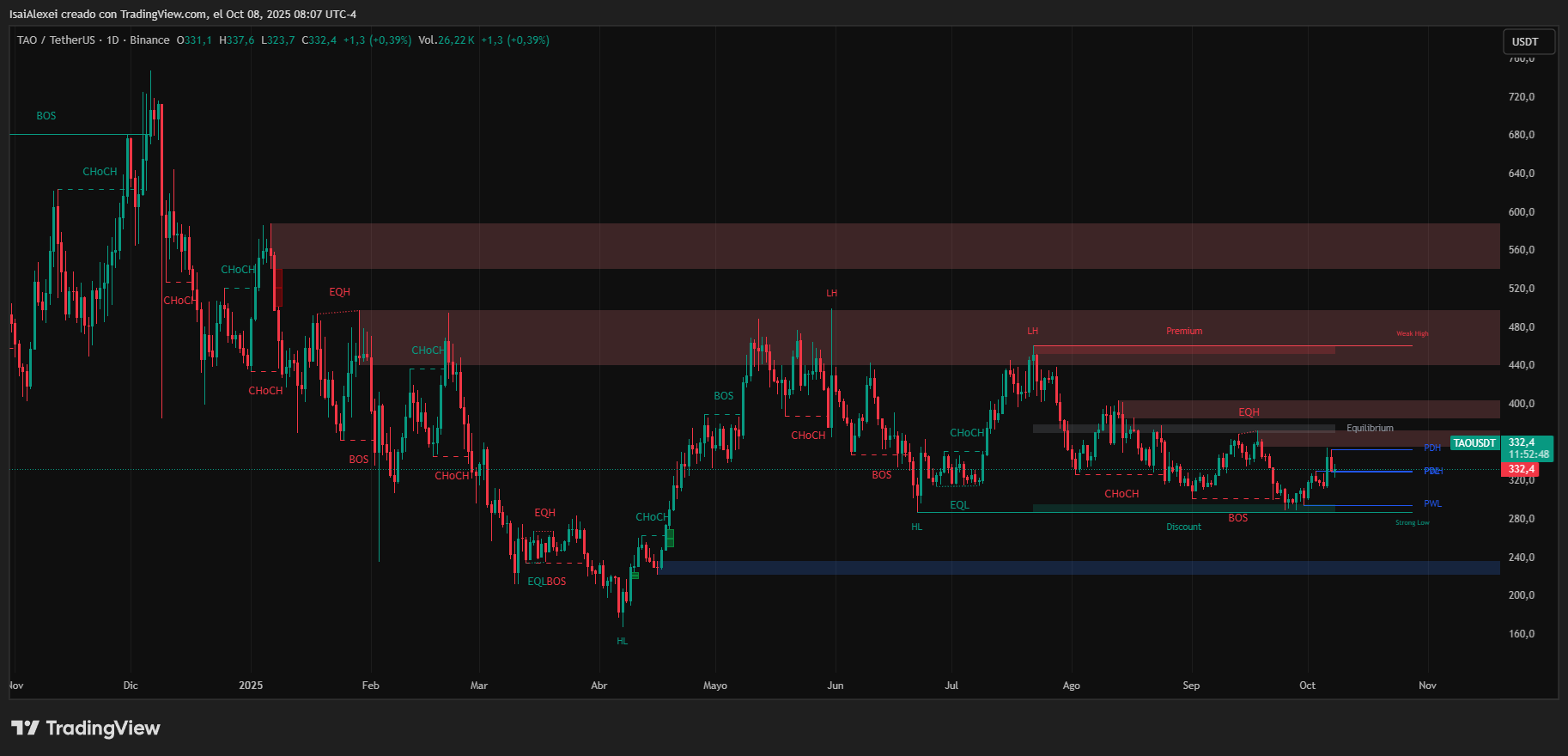Click the Strong Low marker text
The image size is (1568, 756).
[x=1412, y=523]
